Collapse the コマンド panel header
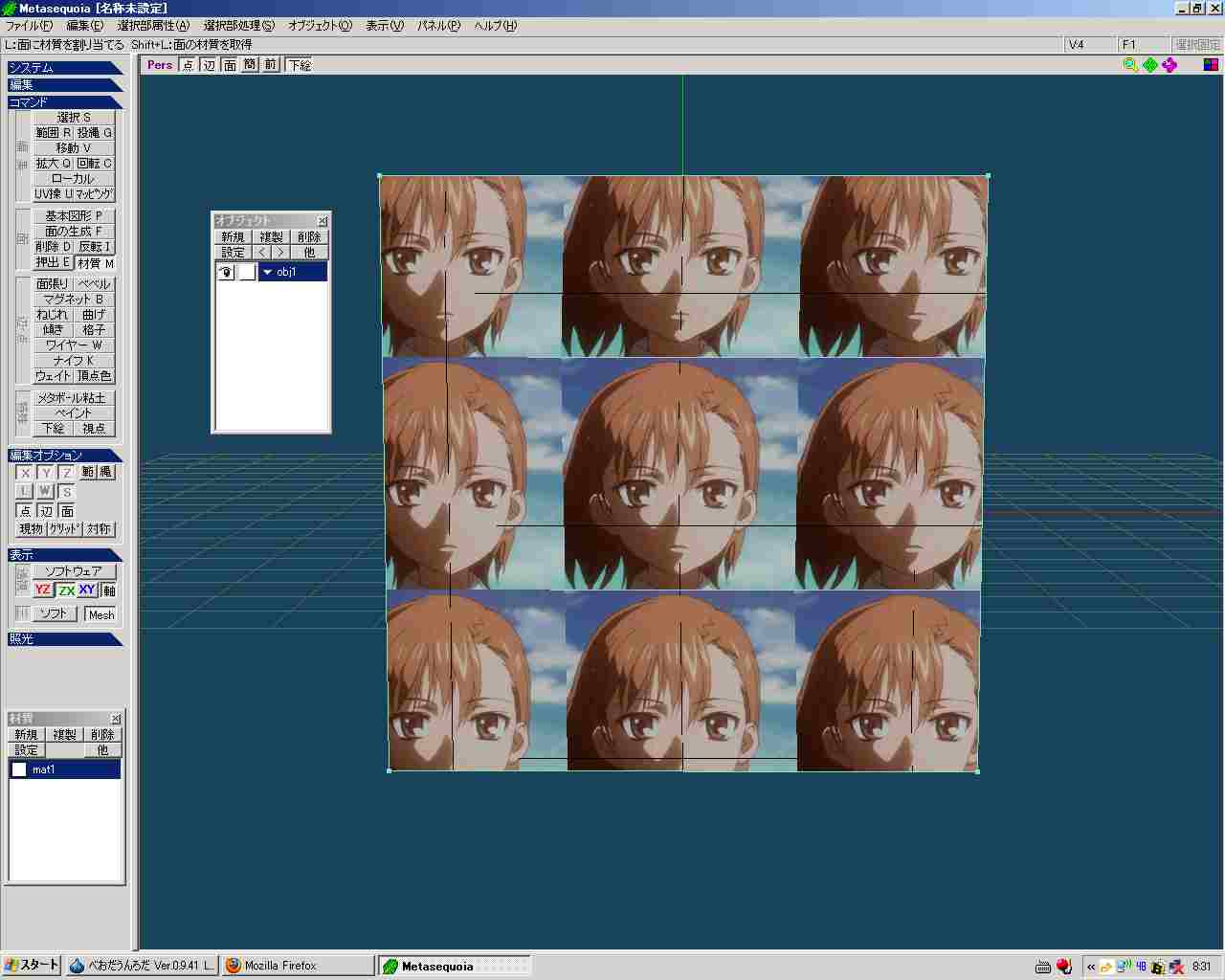The width and height of the screenshot is (1225, 980). pyautogui.click(x=65, y=102)
